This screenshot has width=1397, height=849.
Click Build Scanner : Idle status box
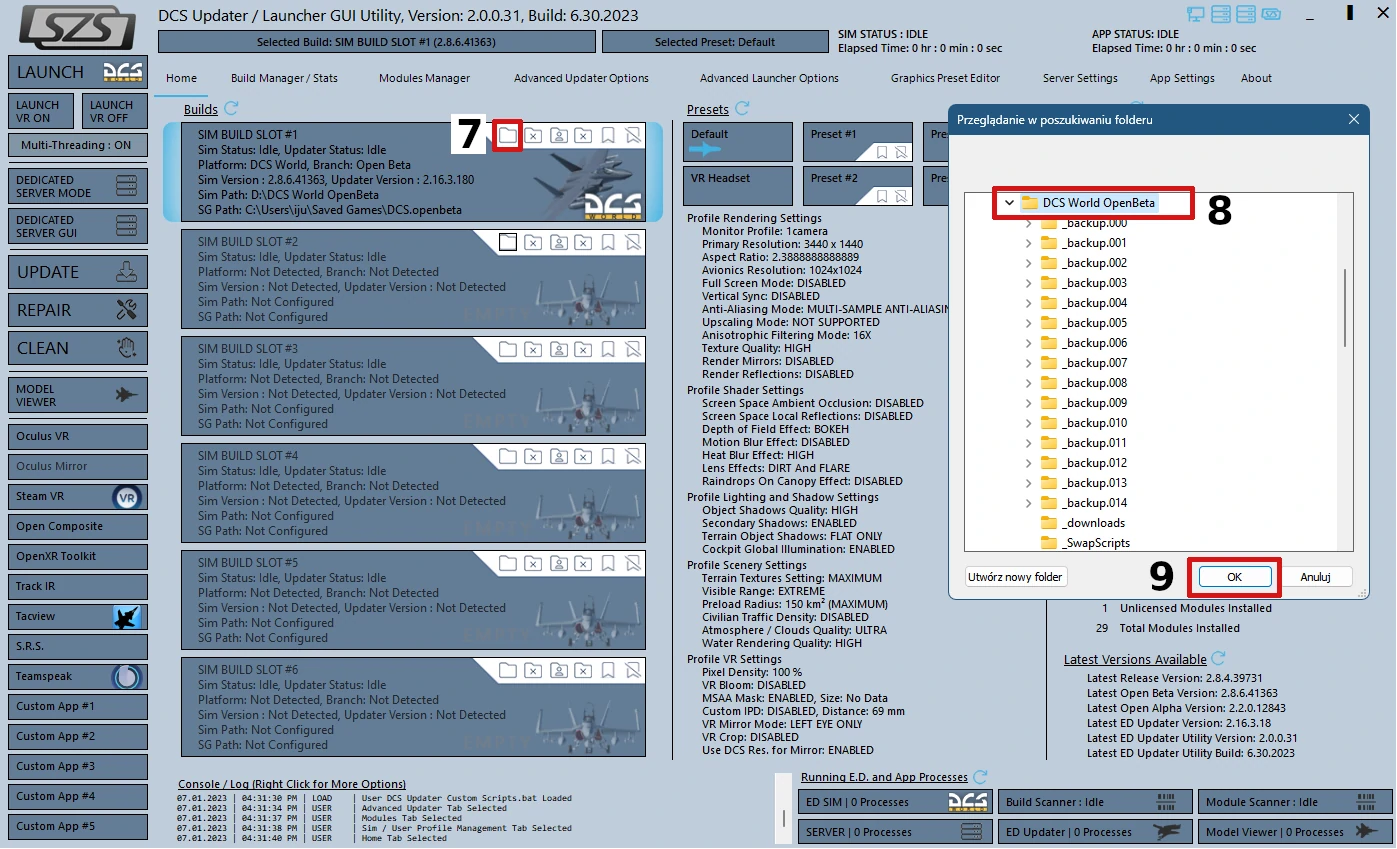(x=1094, y=802)
